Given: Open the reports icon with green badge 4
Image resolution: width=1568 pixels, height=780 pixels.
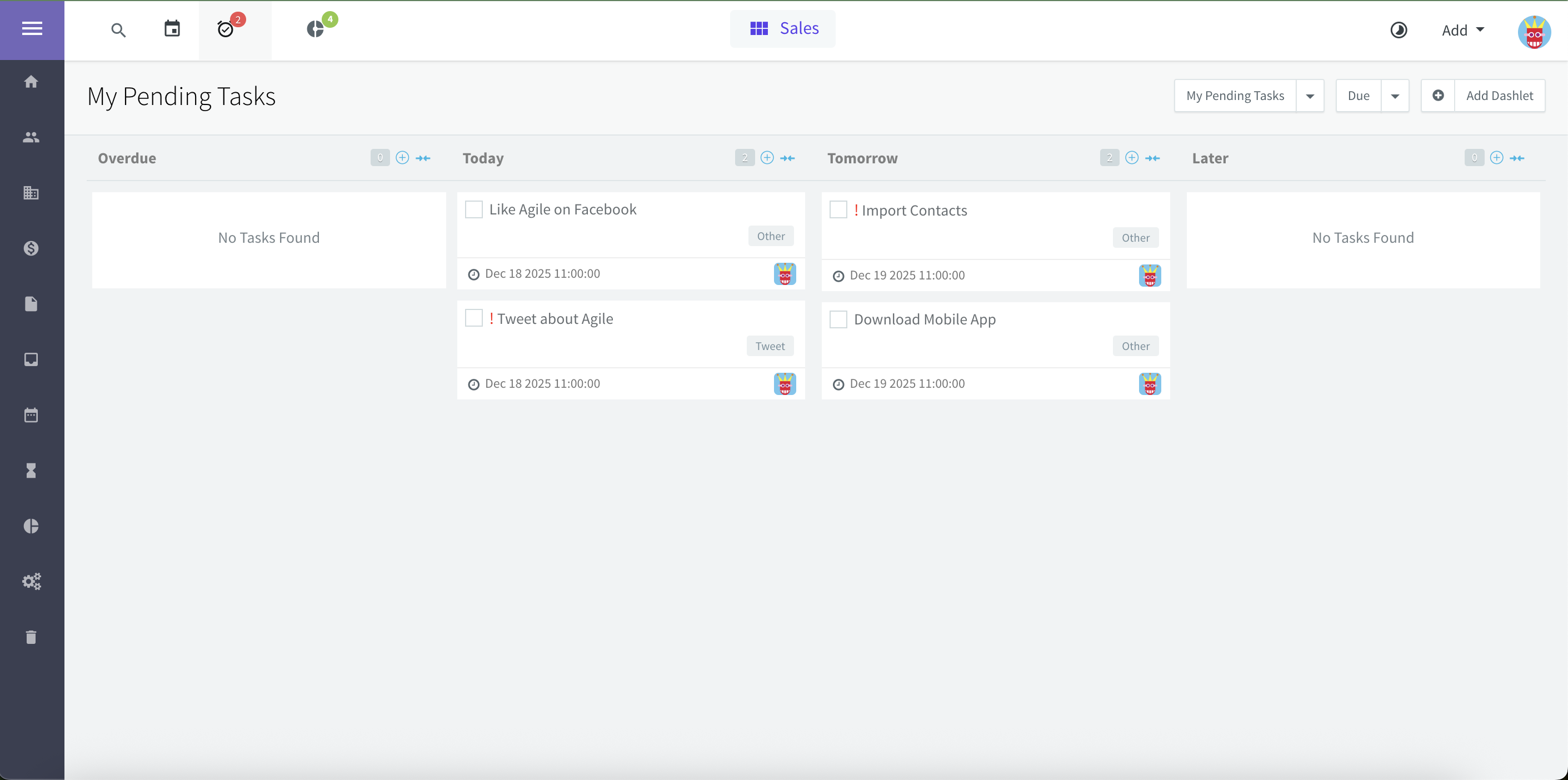Looking at the screenshot, I should (316, 28).
